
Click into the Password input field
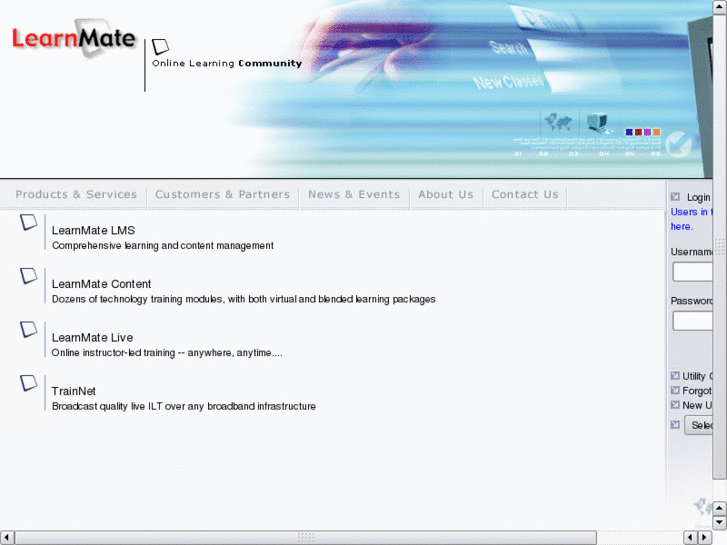coord(692,321)
